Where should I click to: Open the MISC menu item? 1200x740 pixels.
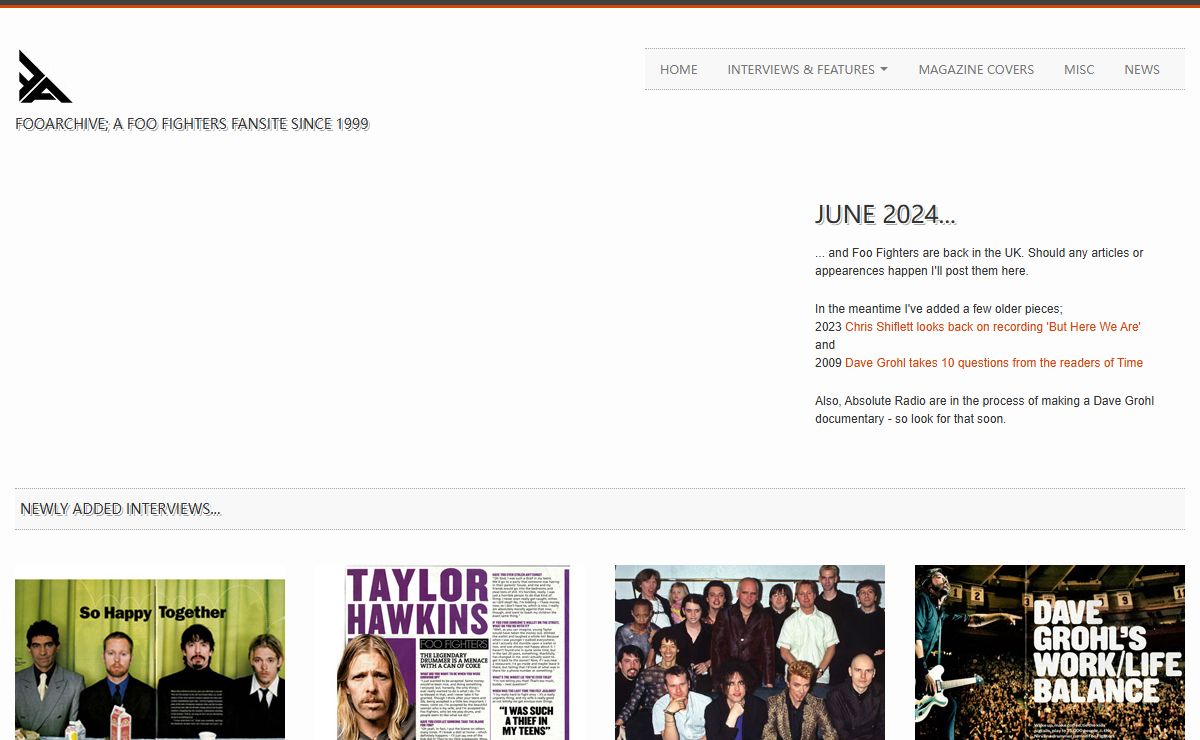[x=1079, y=69]
